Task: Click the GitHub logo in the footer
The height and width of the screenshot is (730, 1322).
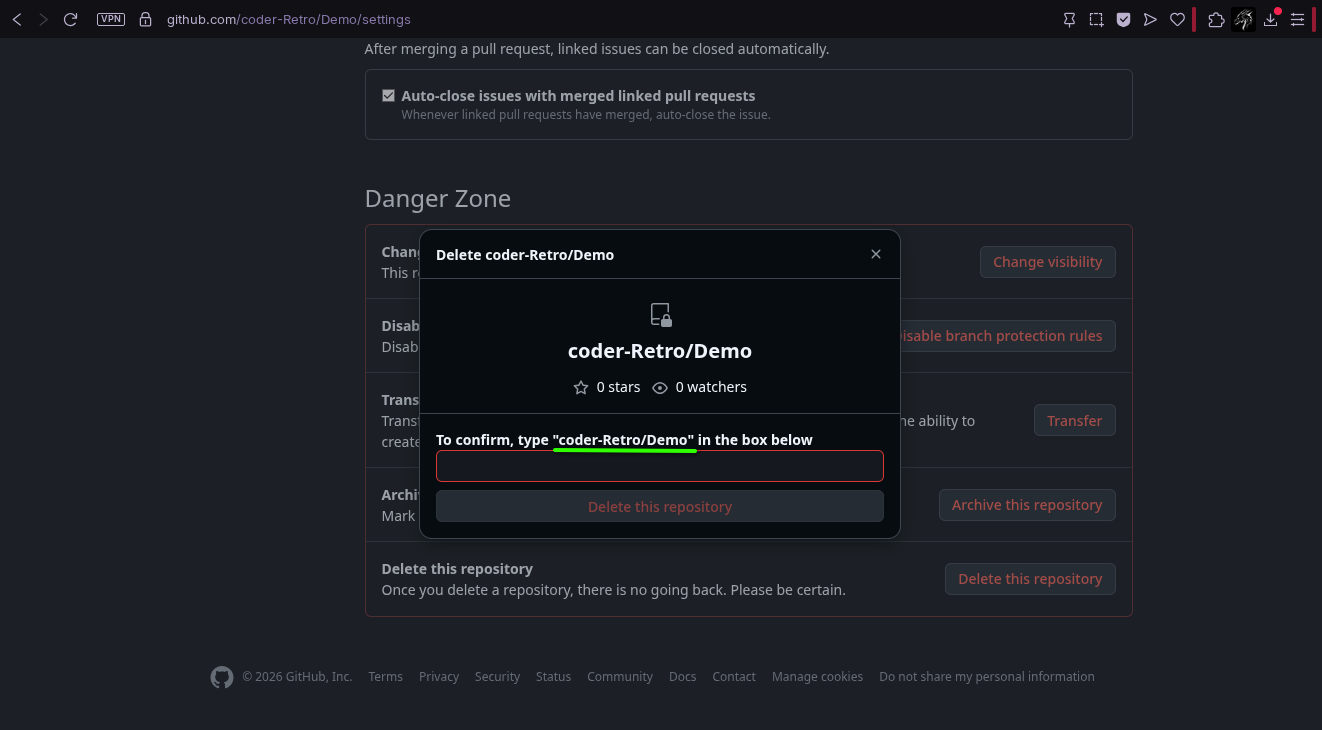Action: click(222, 677)
